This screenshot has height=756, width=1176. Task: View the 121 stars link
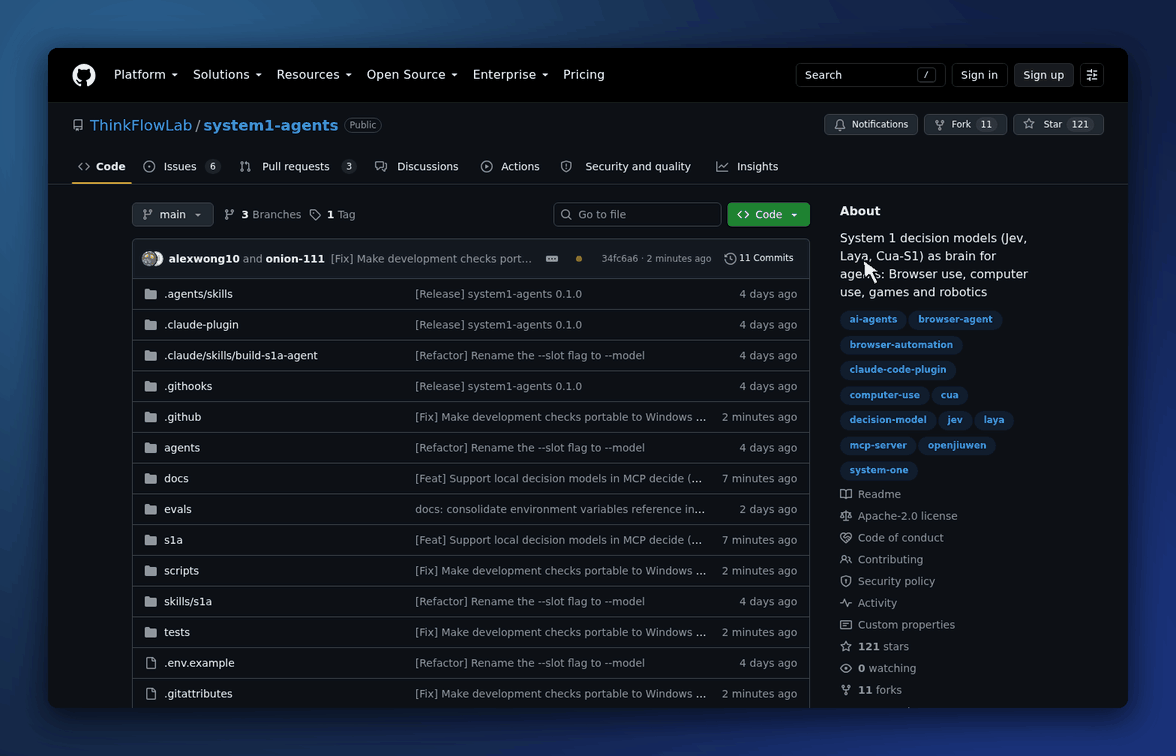(874, 646)
